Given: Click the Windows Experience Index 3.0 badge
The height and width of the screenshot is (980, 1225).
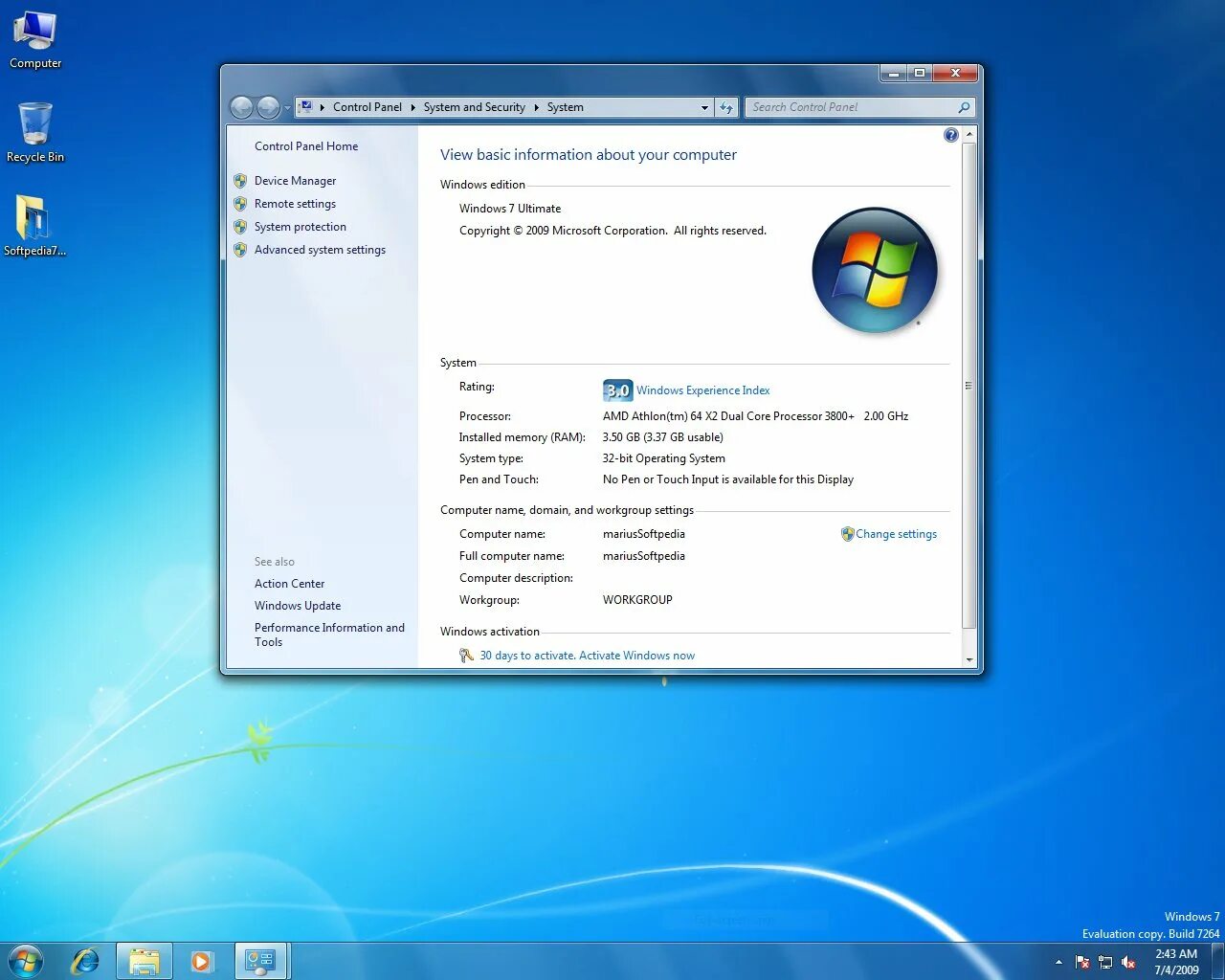Looking at the screenshot, I should [617, 390].
